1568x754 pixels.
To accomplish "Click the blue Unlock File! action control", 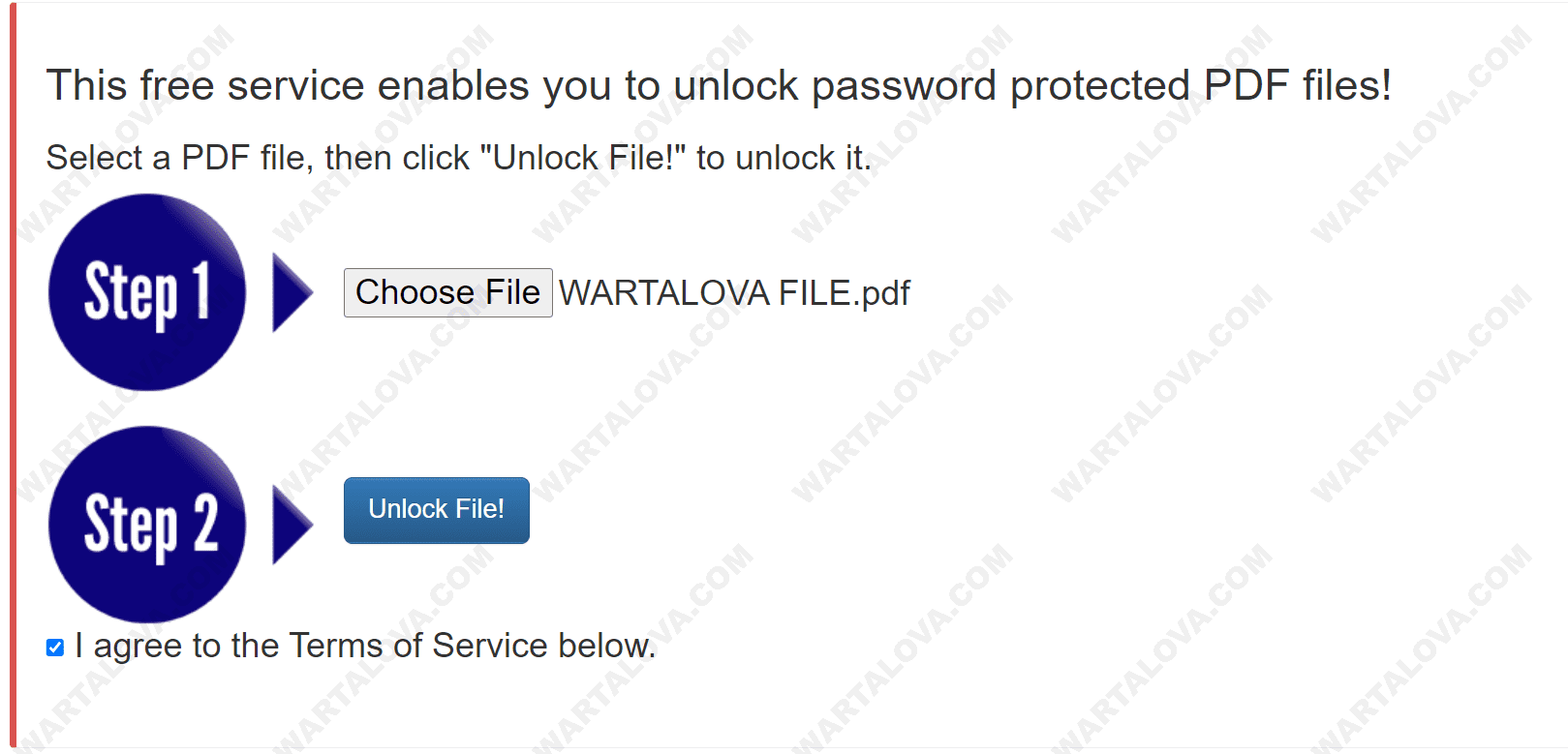I will point(436,510).
